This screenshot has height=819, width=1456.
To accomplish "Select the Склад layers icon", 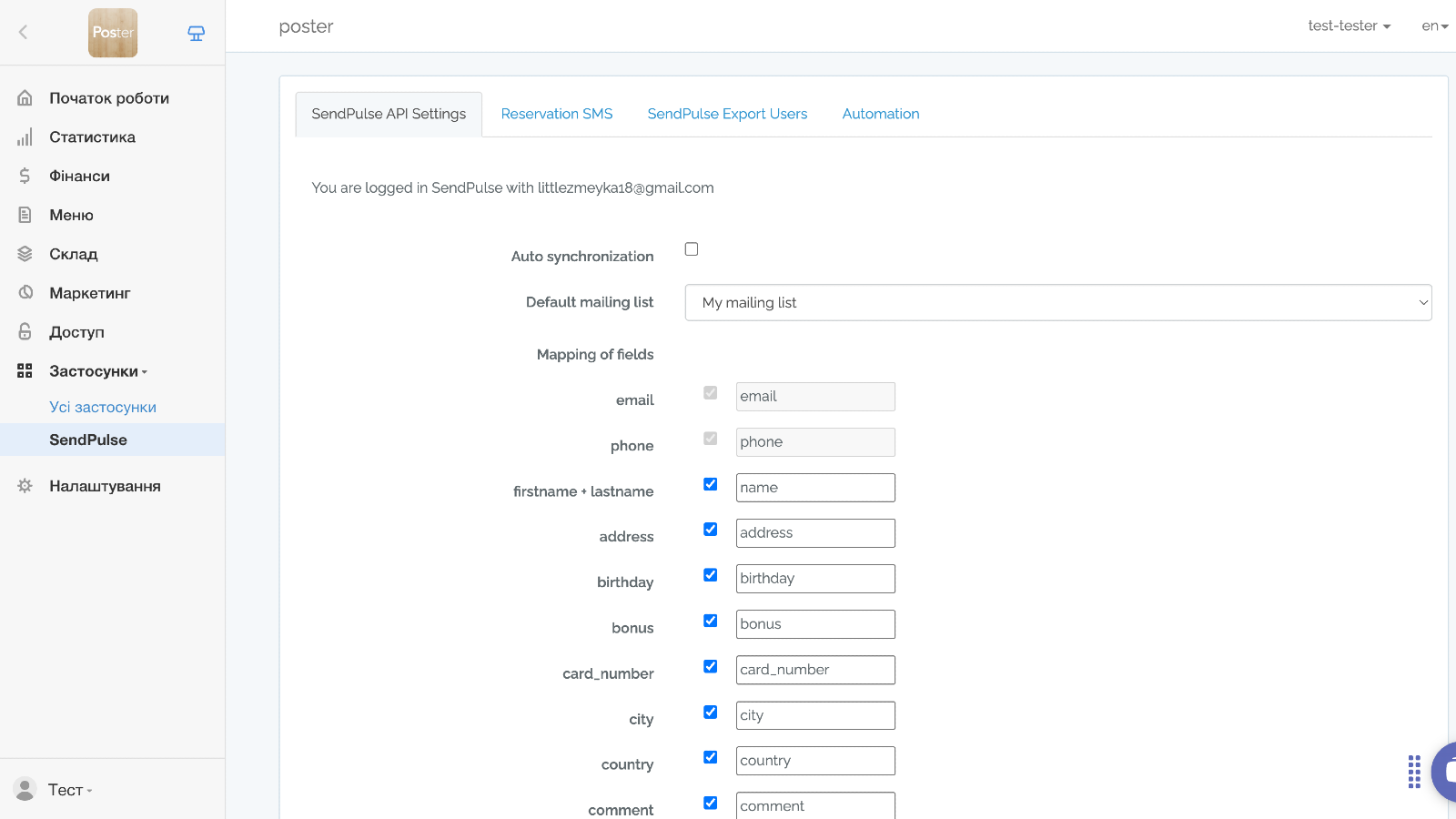I will tap(25, 254).
